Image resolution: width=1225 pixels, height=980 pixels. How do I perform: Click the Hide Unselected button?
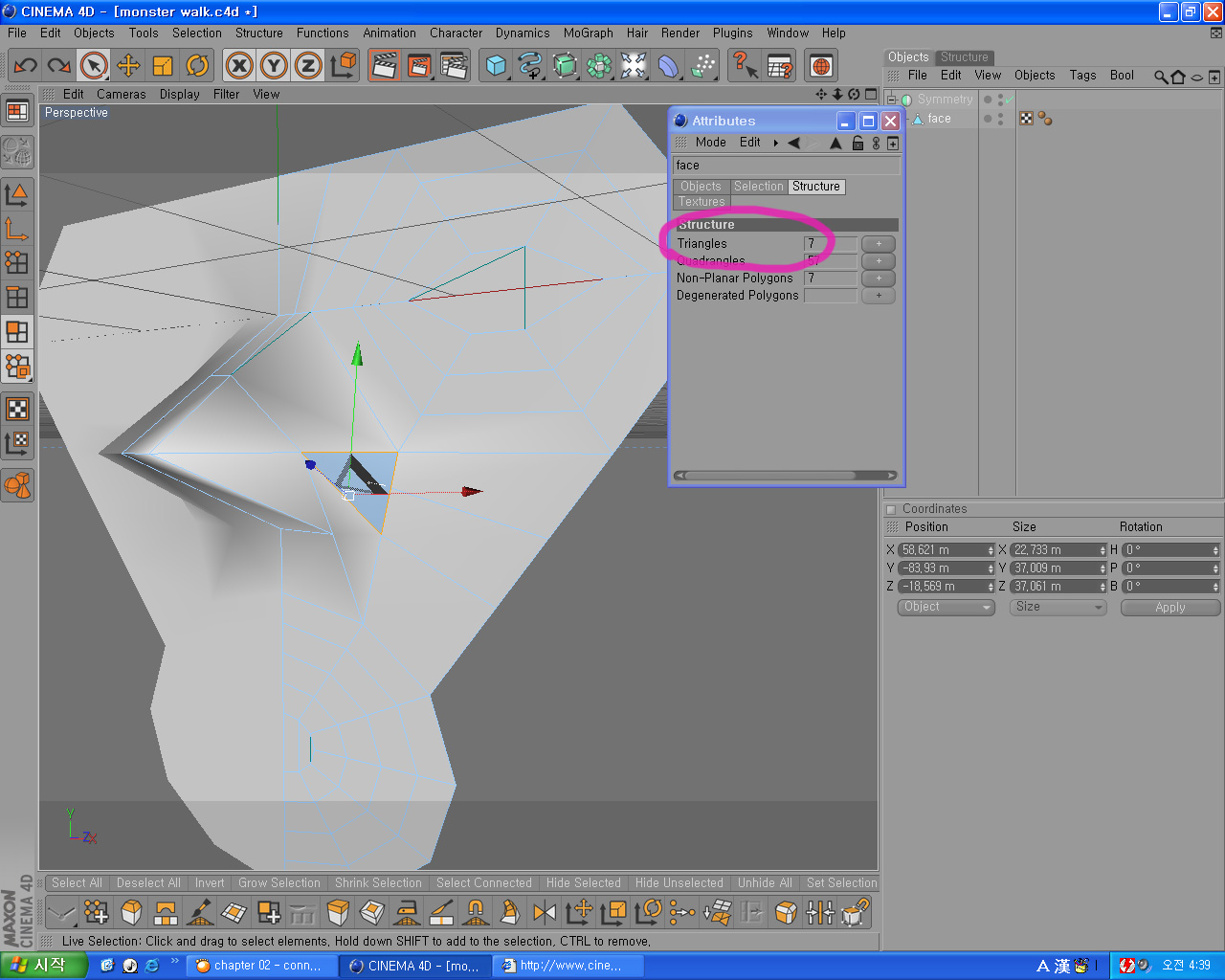point(679,882)
